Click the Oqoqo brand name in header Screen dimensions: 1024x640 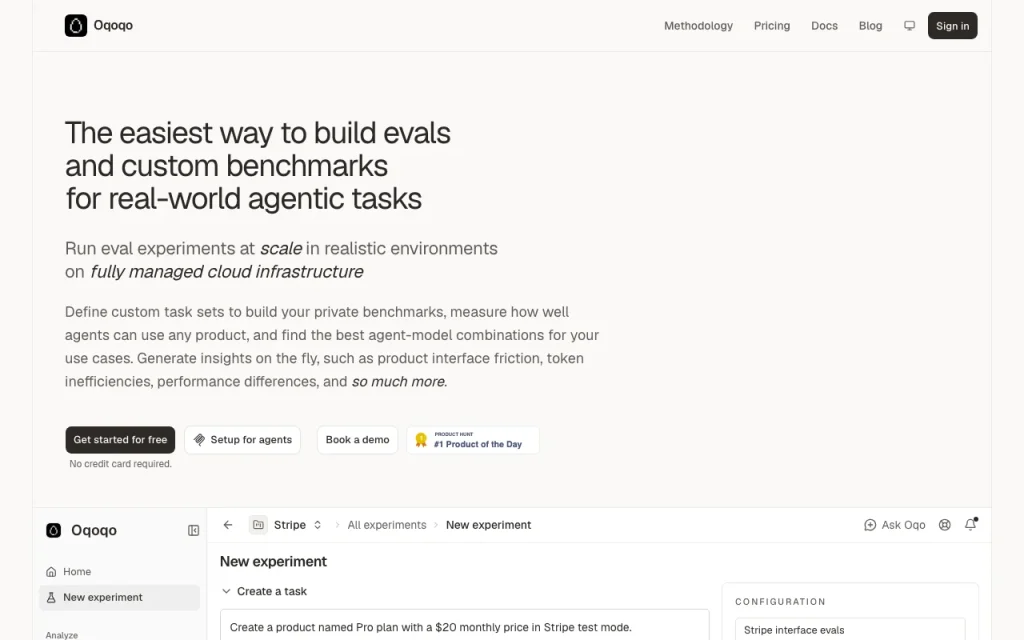113,25
